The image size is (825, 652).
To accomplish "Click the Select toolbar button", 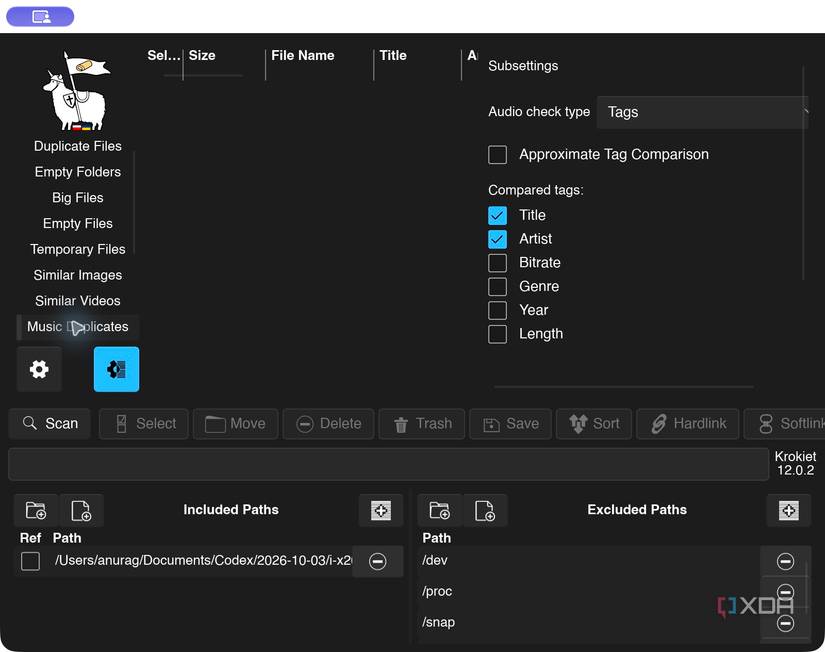I will pos(144,424).
